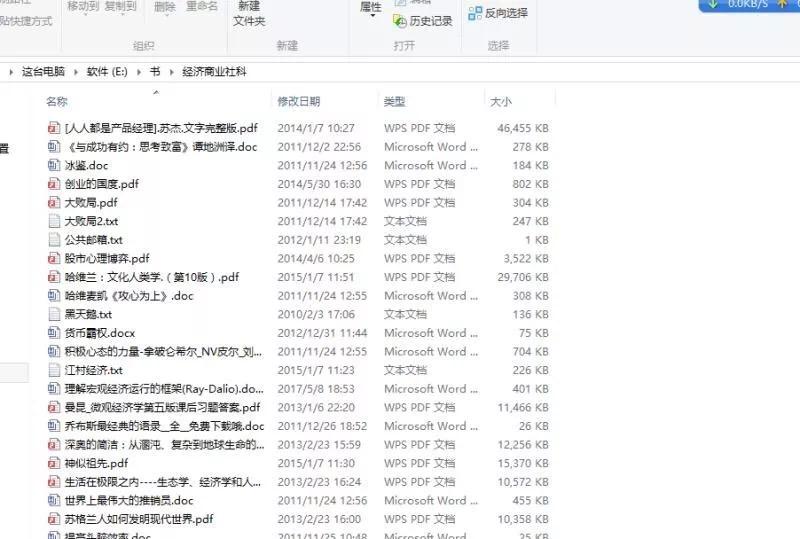
Task: Click the PDF icon beside 哈维兰：文化人类学
Action: coord(54,277)
